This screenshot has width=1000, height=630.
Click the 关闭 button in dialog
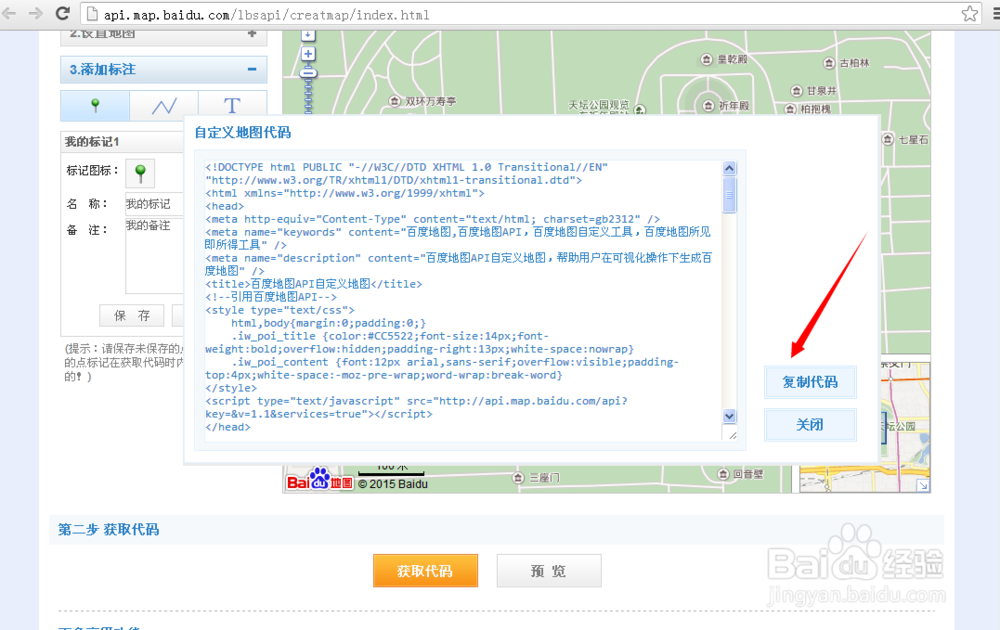(x=810, y=425)
